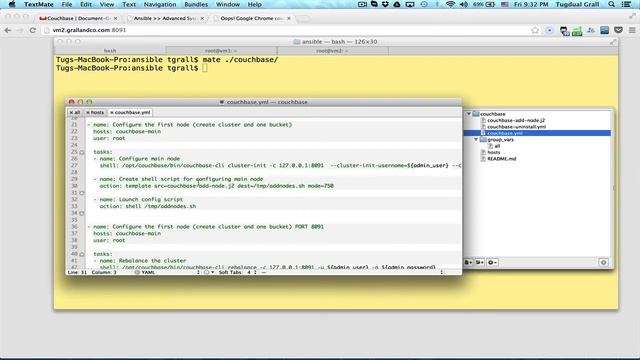Bookmark the page with star icon
Viewport: 640px width, 360px height.
coord(535,30)
